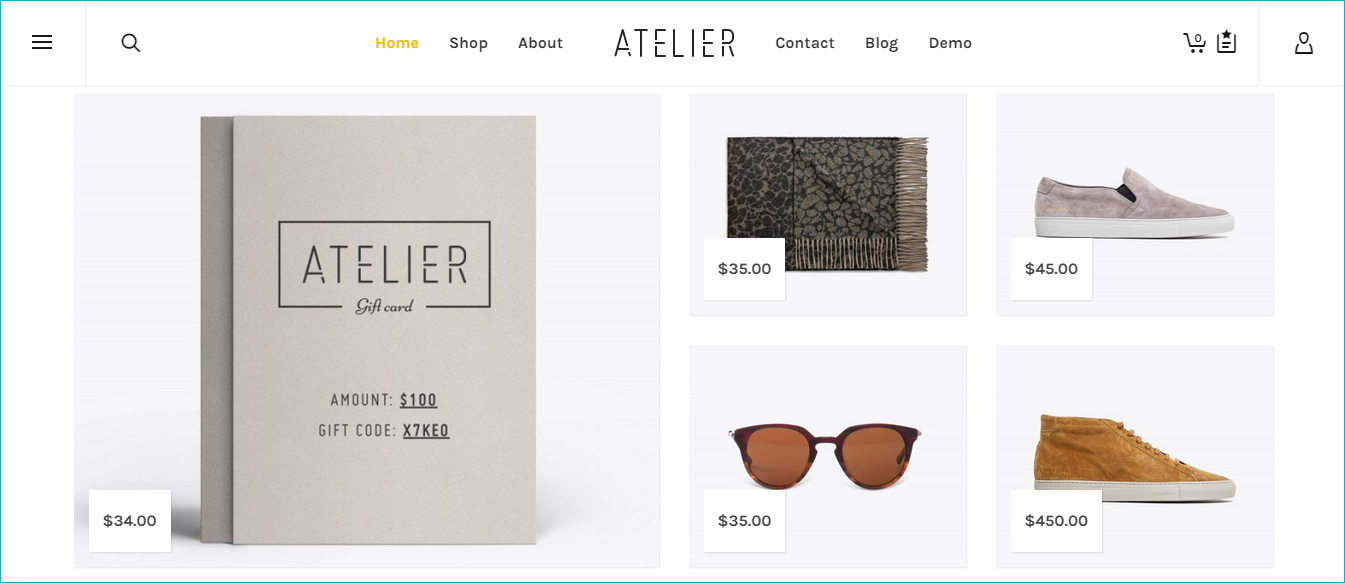The width and height of the screenshot is (1345, 583).
Task: Open the Shop menu item
Action: coord(468,43)
